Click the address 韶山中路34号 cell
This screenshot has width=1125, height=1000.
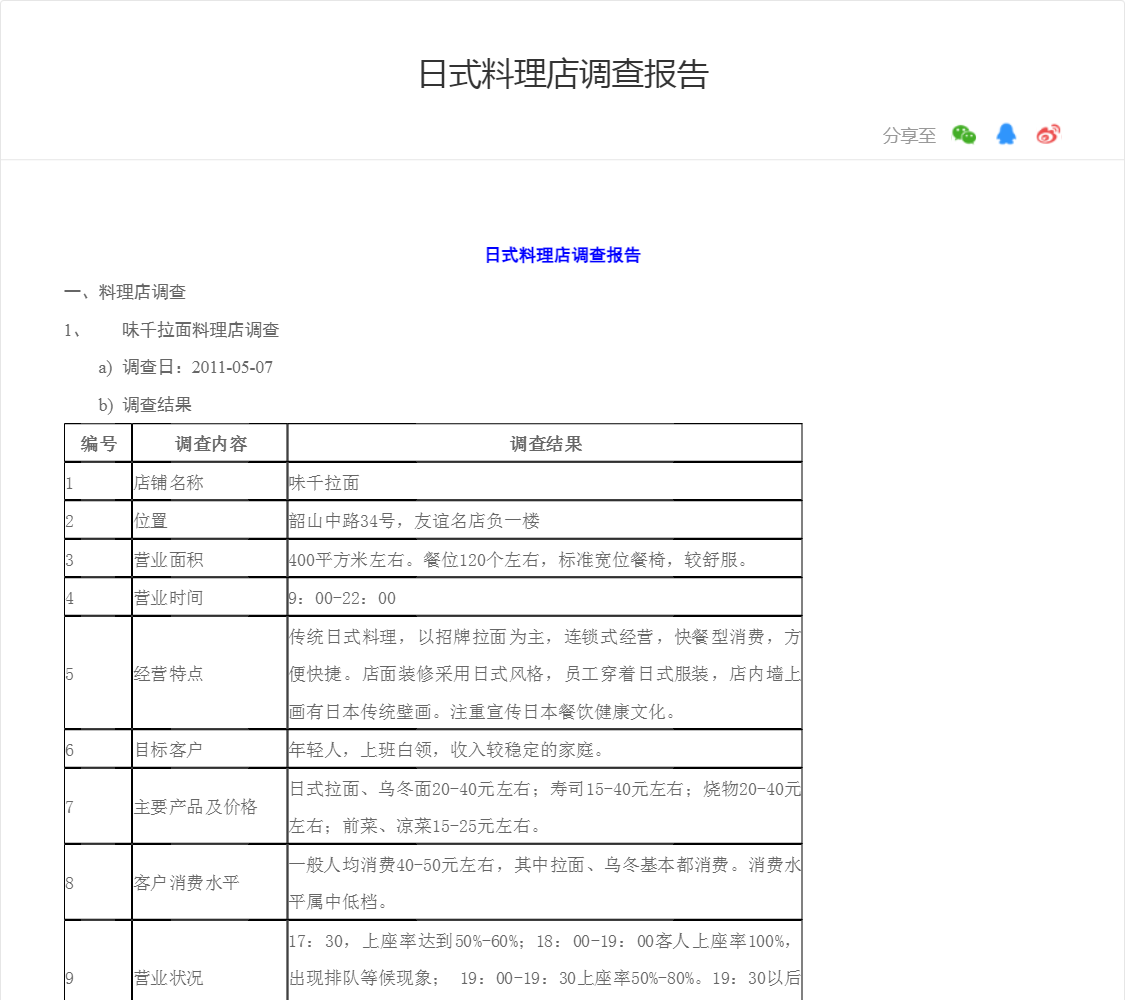tap(545, 520)
